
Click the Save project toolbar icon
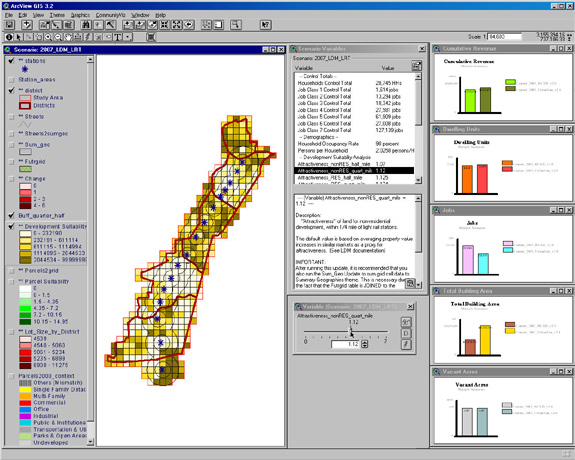tap(9, 25)
